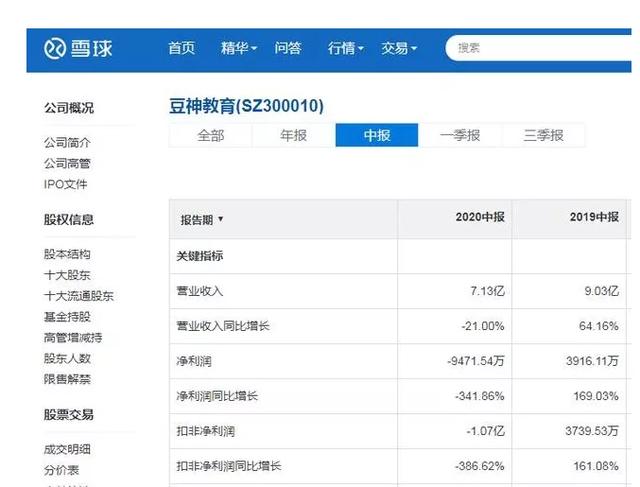
Task: Click the 豆神教育(SZ300010) stock title
Action: coord(247,106)
